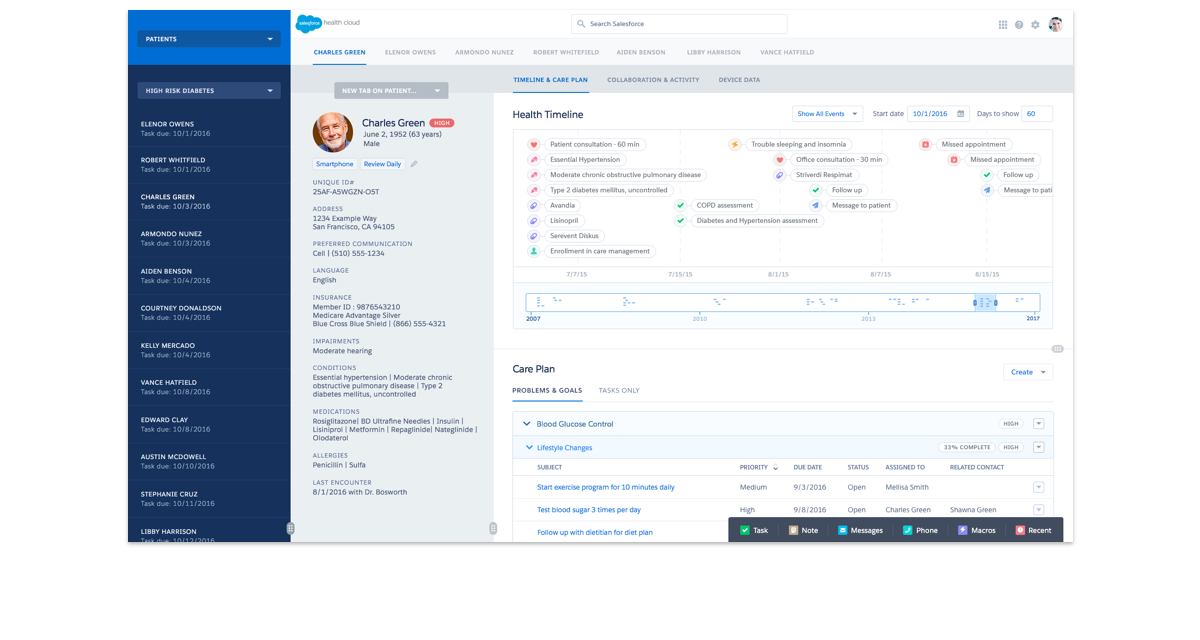
Task: Open the setup gear icon
Action: click(1035, 25)
